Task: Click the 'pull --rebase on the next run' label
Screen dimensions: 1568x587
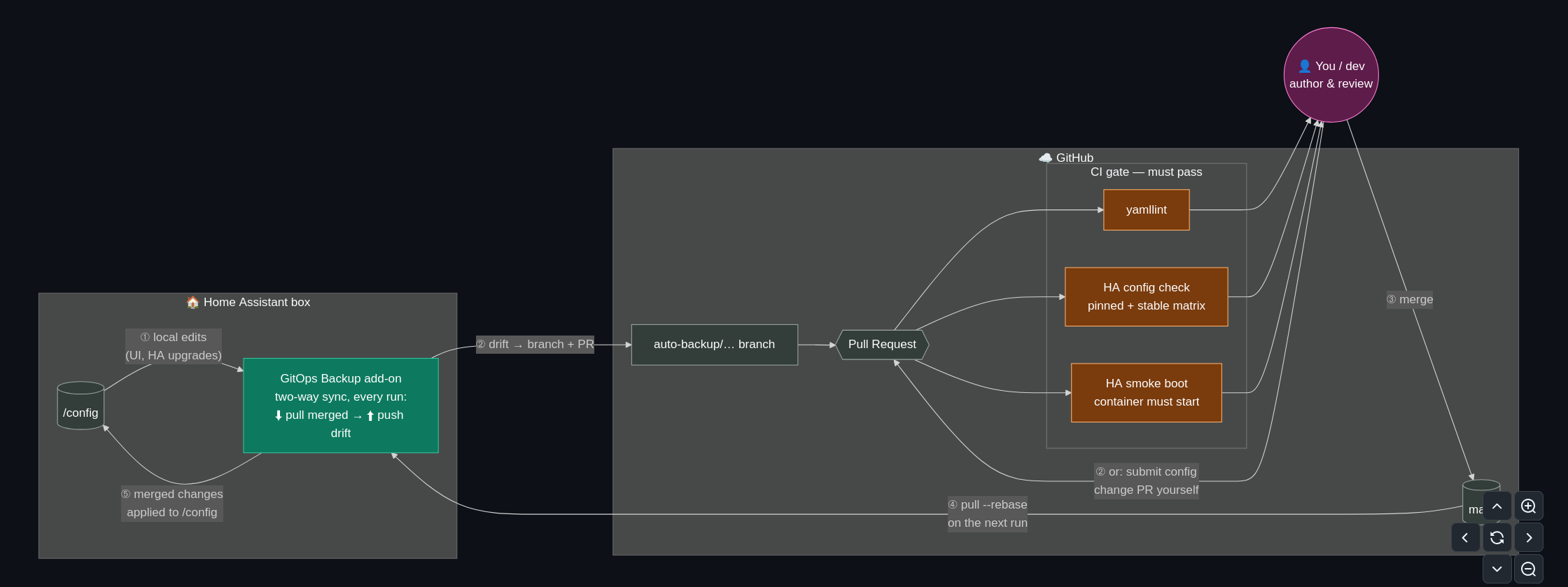Action: [x=987, y=513]
